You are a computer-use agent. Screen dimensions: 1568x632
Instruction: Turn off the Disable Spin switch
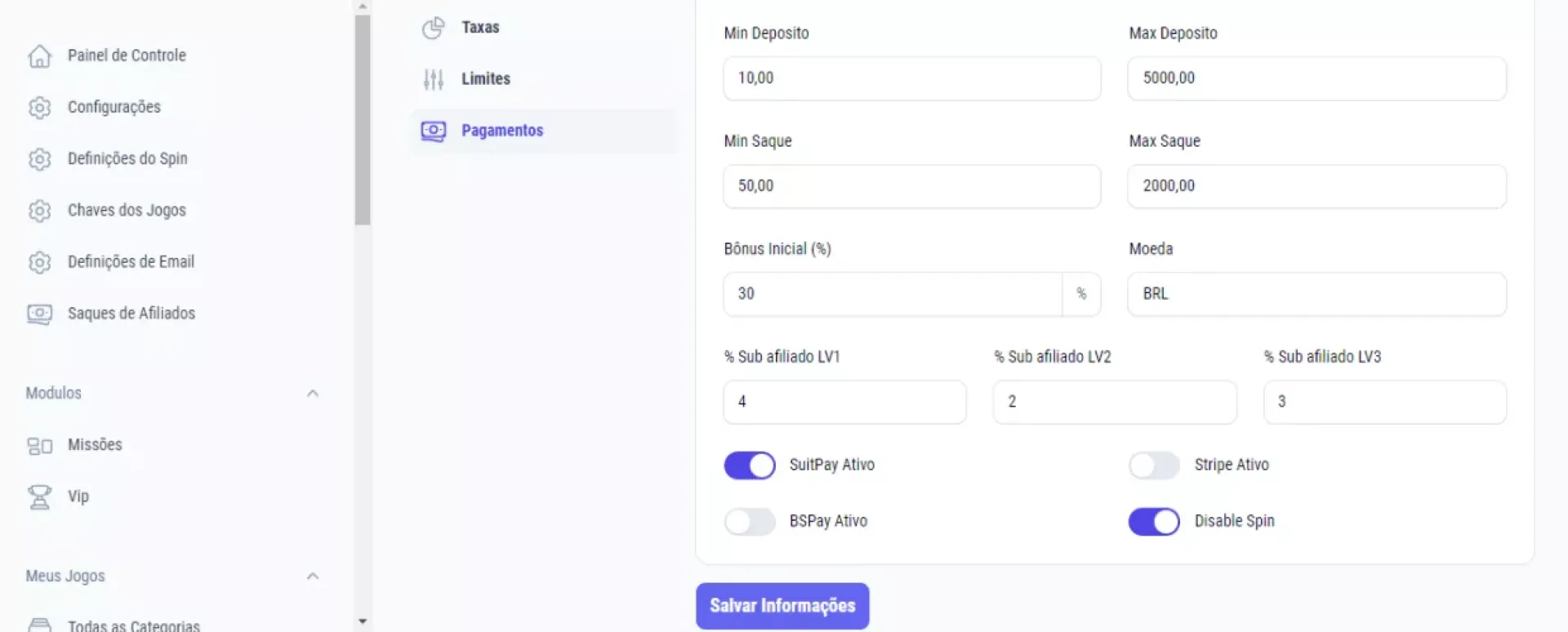click(1154, 522)
